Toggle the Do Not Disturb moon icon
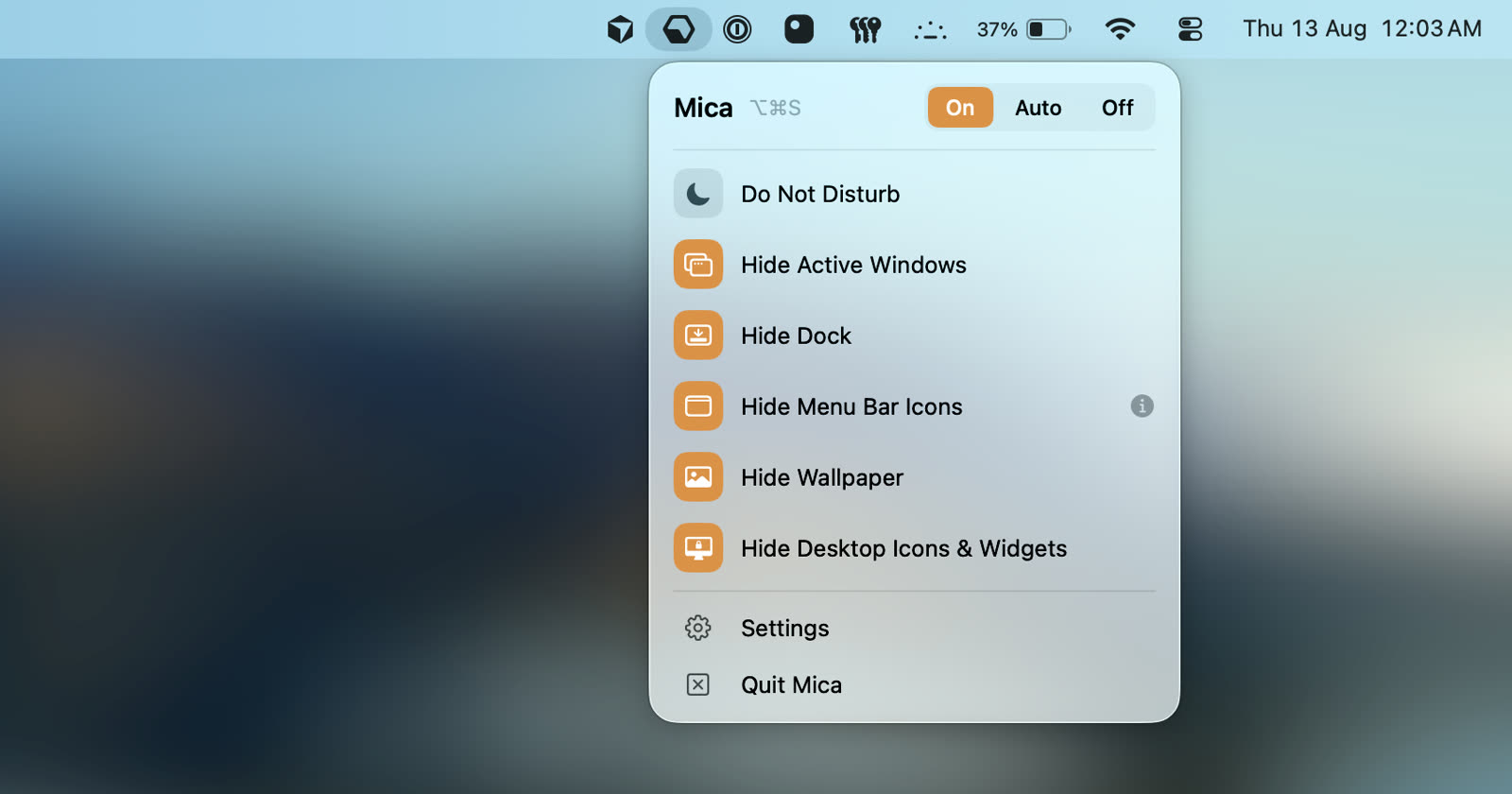 coord(698,194)
